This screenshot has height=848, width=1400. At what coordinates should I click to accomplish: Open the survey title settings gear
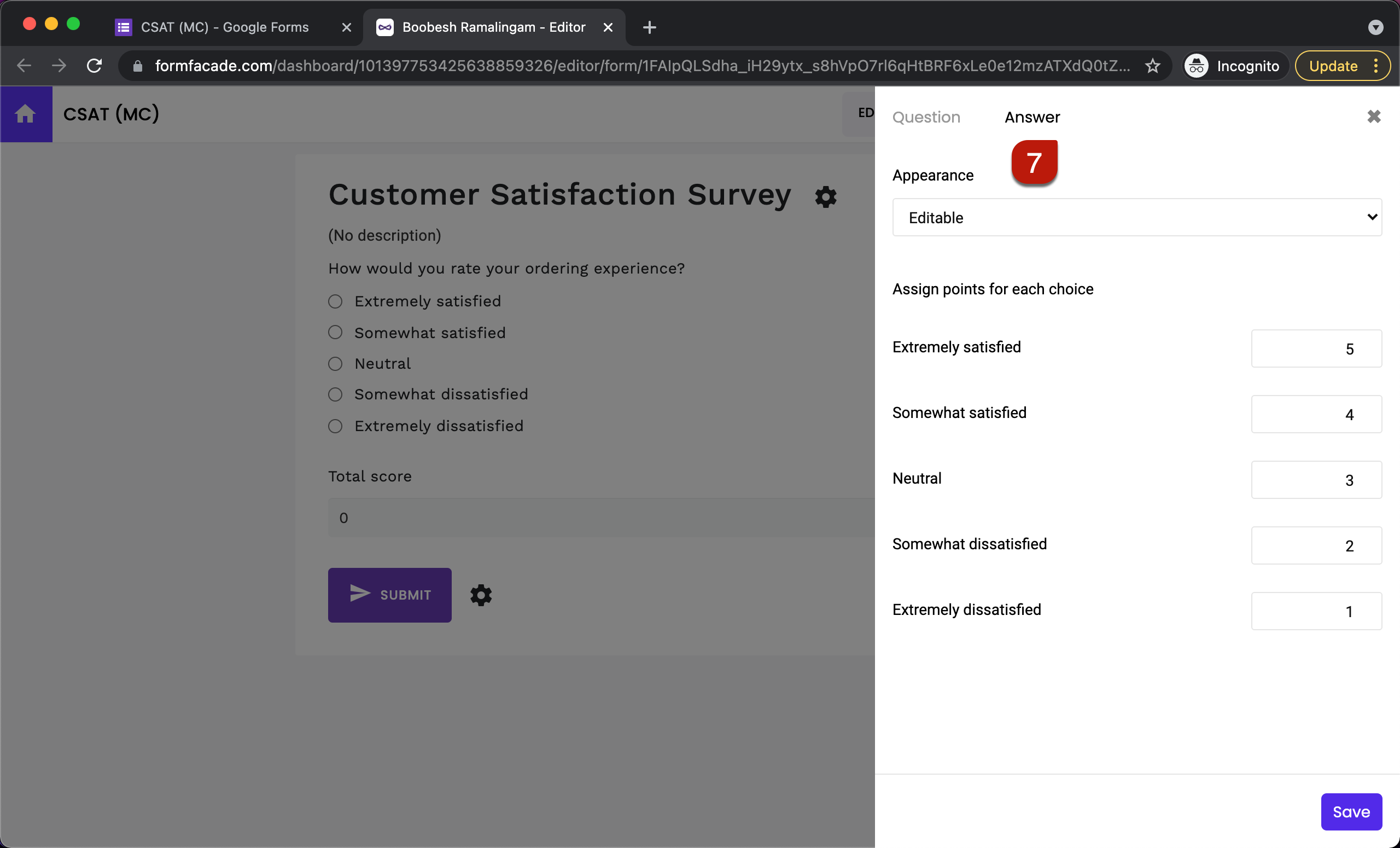click(x=825, y=196)
